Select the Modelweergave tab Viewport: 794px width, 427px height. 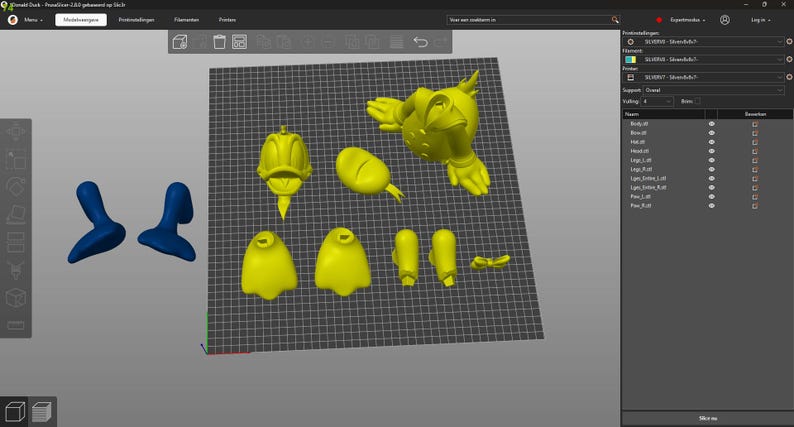(x=81, y=20)
